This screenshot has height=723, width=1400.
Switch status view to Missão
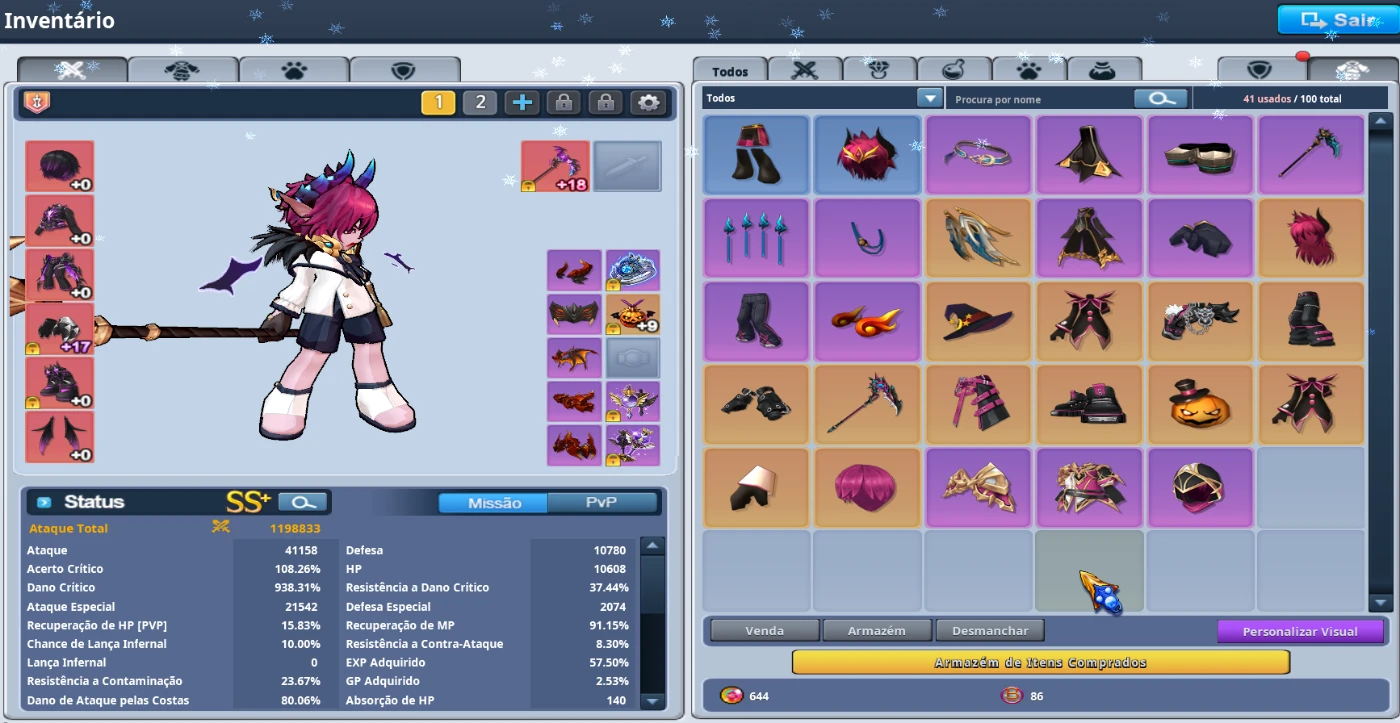(x=494, y=502)
